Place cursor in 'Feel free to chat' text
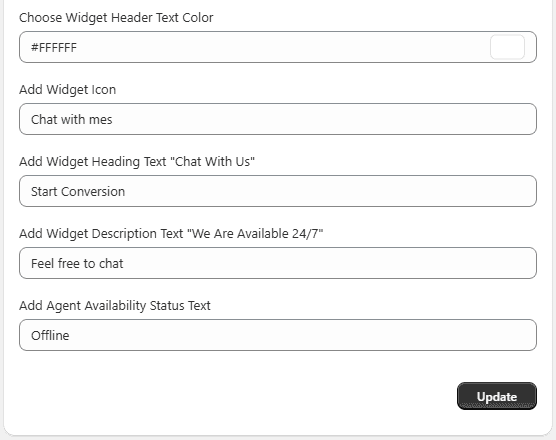The width and height of the screenshot is (556, 440). pos(77,263)
